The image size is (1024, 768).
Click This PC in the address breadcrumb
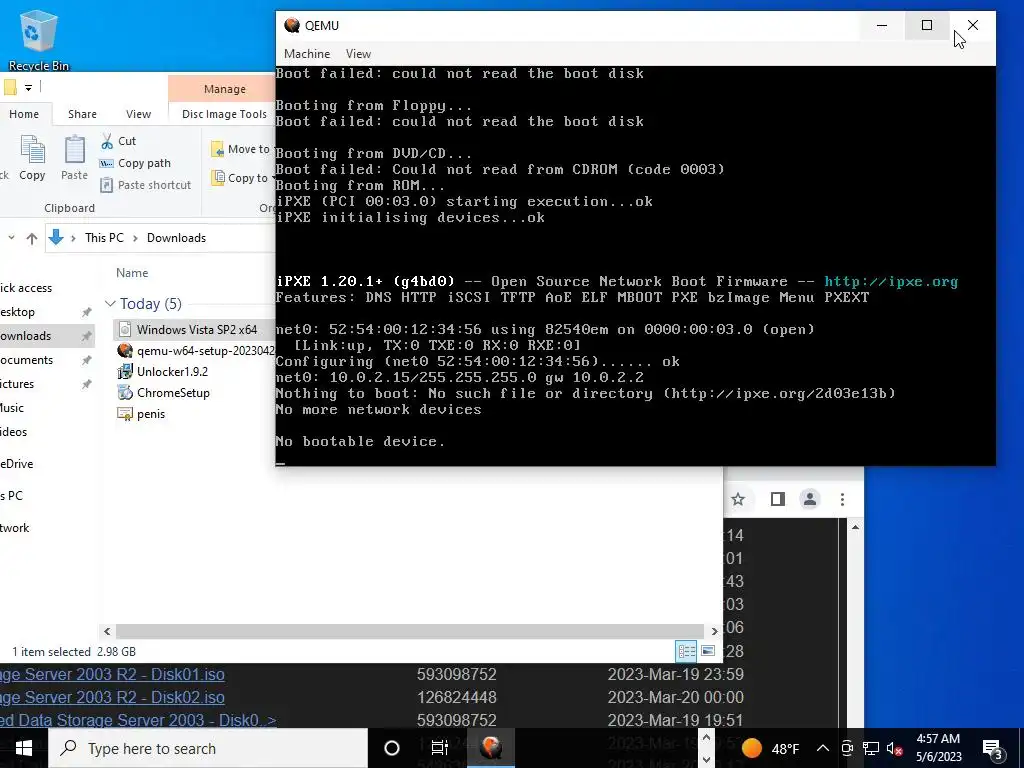point(104,238)
